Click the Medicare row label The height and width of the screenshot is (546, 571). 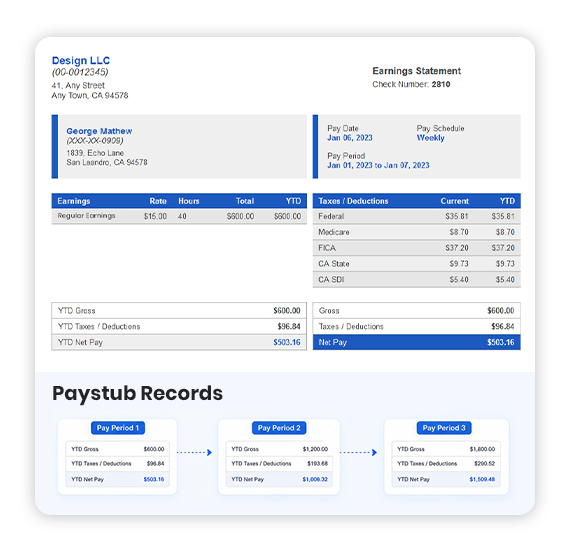click(x=334, y=232)
